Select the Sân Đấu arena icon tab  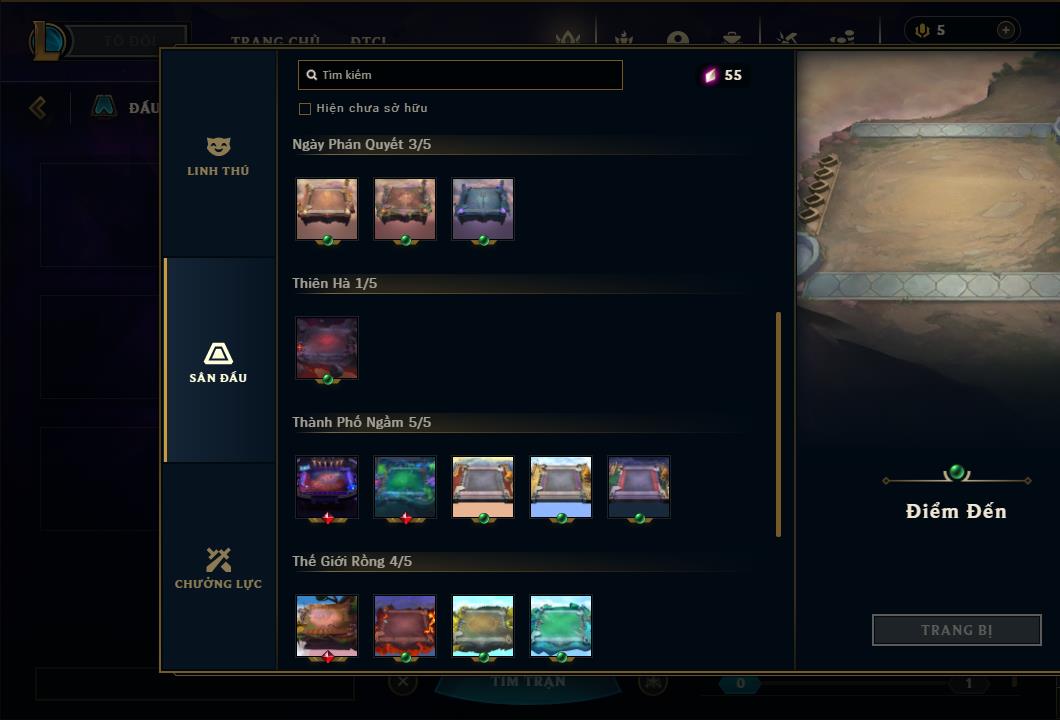click(x=218, y=361)
